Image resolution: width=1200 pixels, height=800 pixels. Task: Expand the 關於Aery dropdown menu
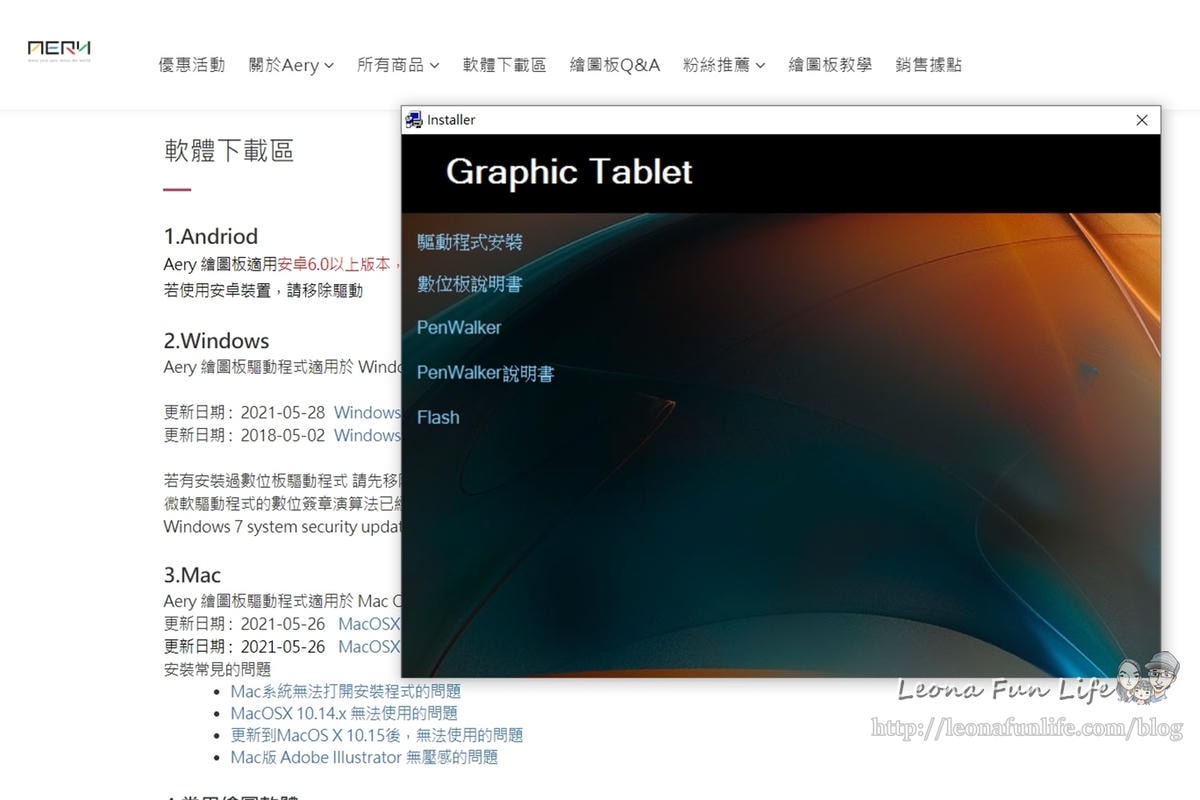click(x=291, y=65)
